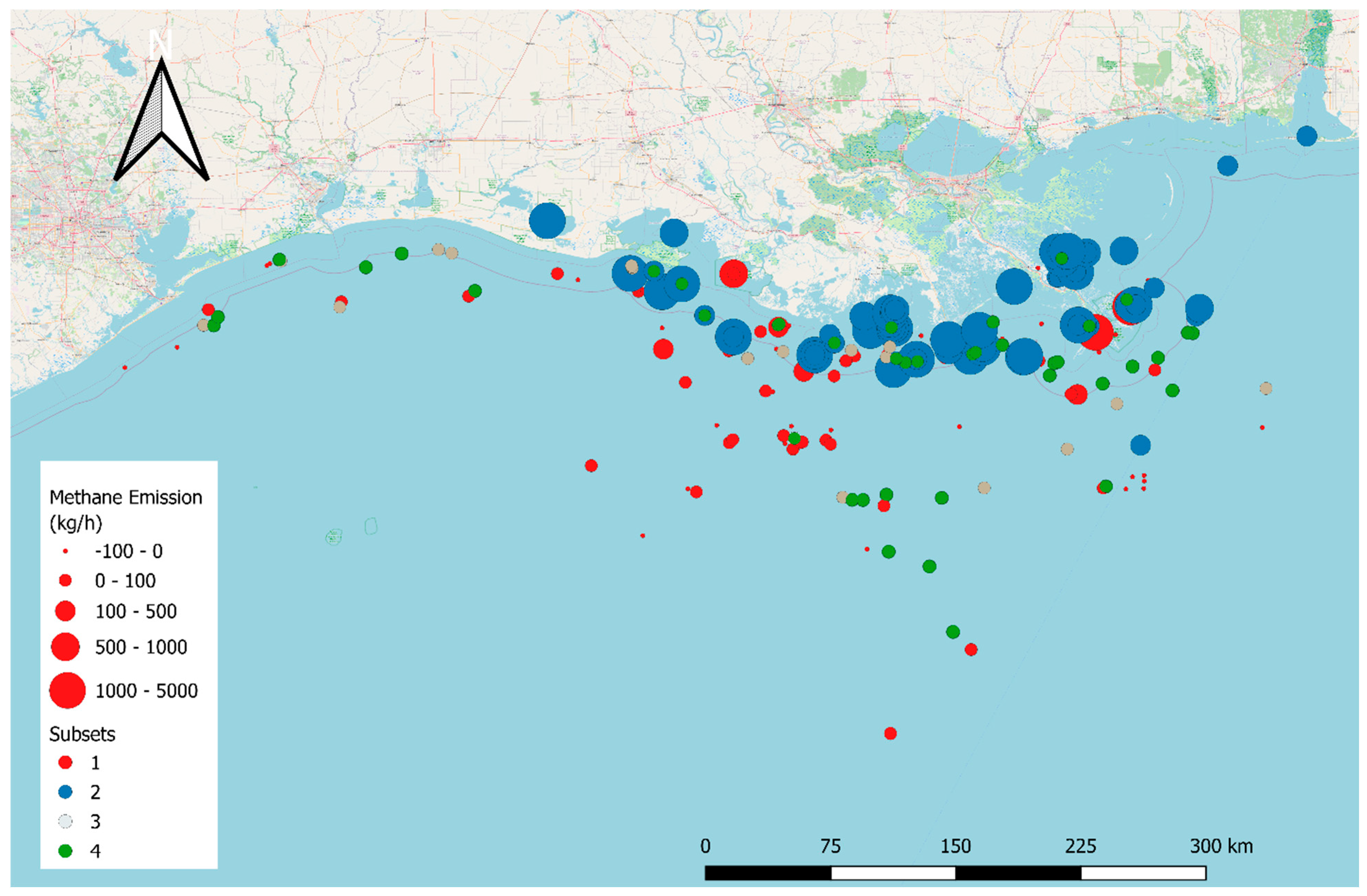Click Subset 2 blue legend swatch
The width and height of the screenshot is (1367, 896).
point(65,792)
